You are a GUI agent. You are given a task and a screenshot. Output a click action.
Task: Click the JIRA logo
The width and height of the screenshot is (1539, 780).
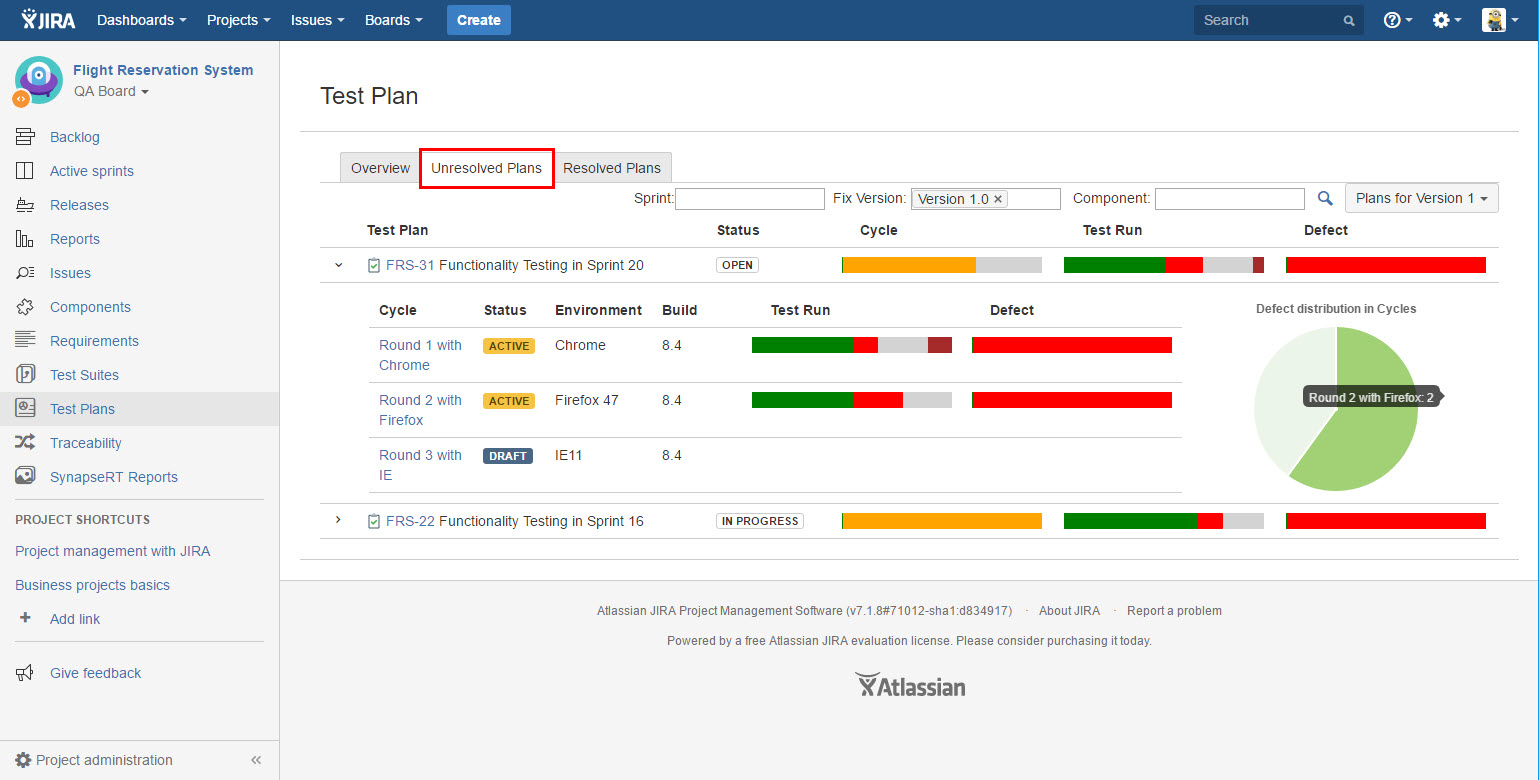48,19
